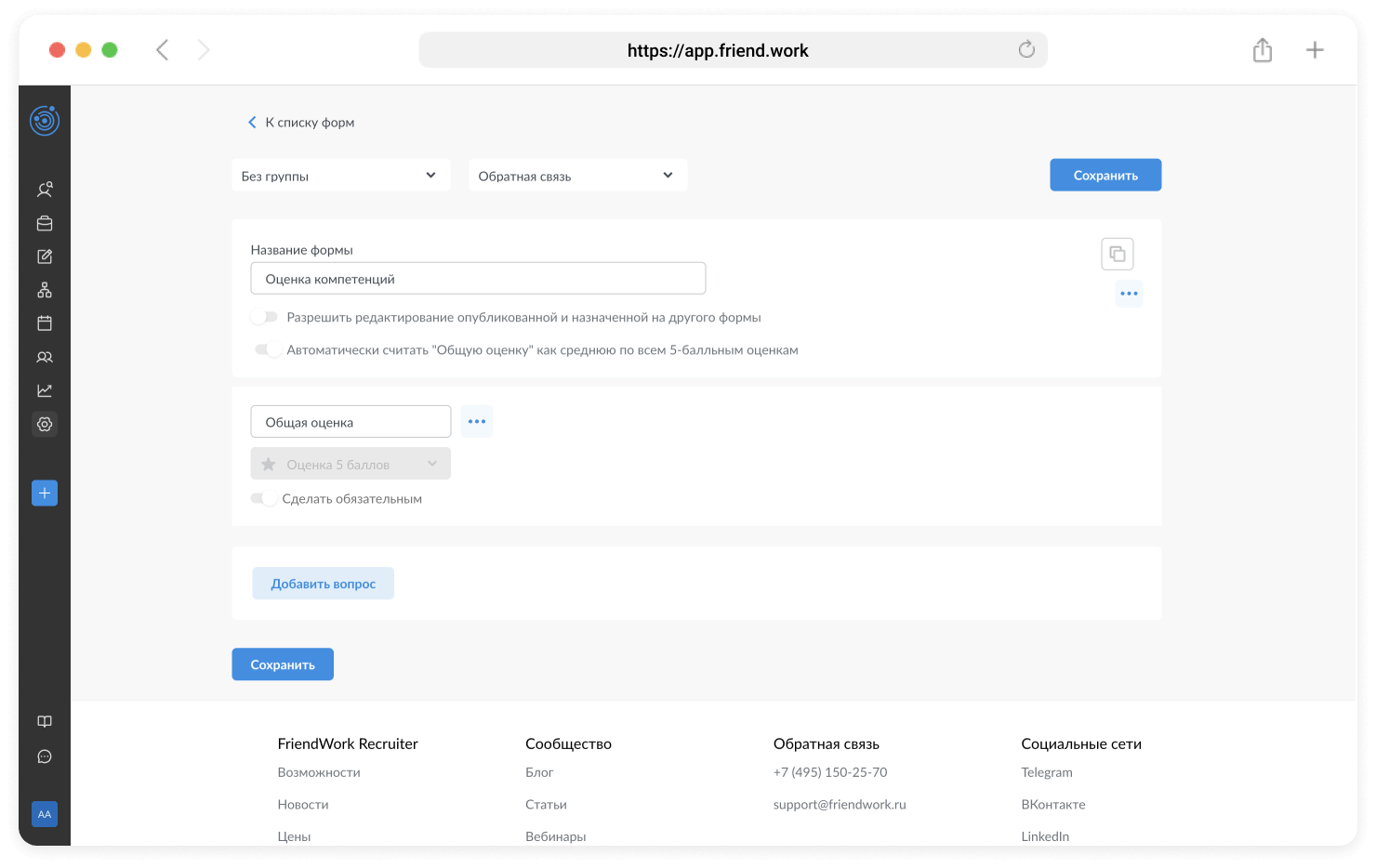This screenshot has height=868, width=1376.
Task: Open the support chat bubble icon
Action: [45, 756]
